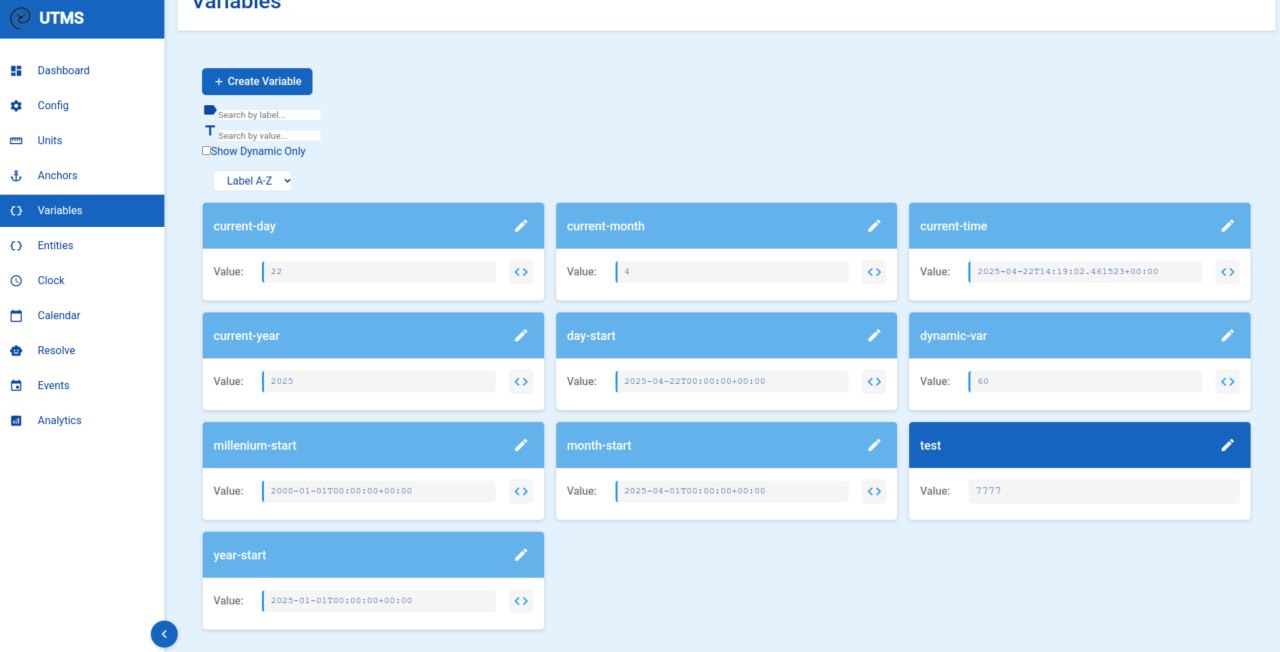Edit the current-time variable via pencil icon

(x=1227, y=226)
